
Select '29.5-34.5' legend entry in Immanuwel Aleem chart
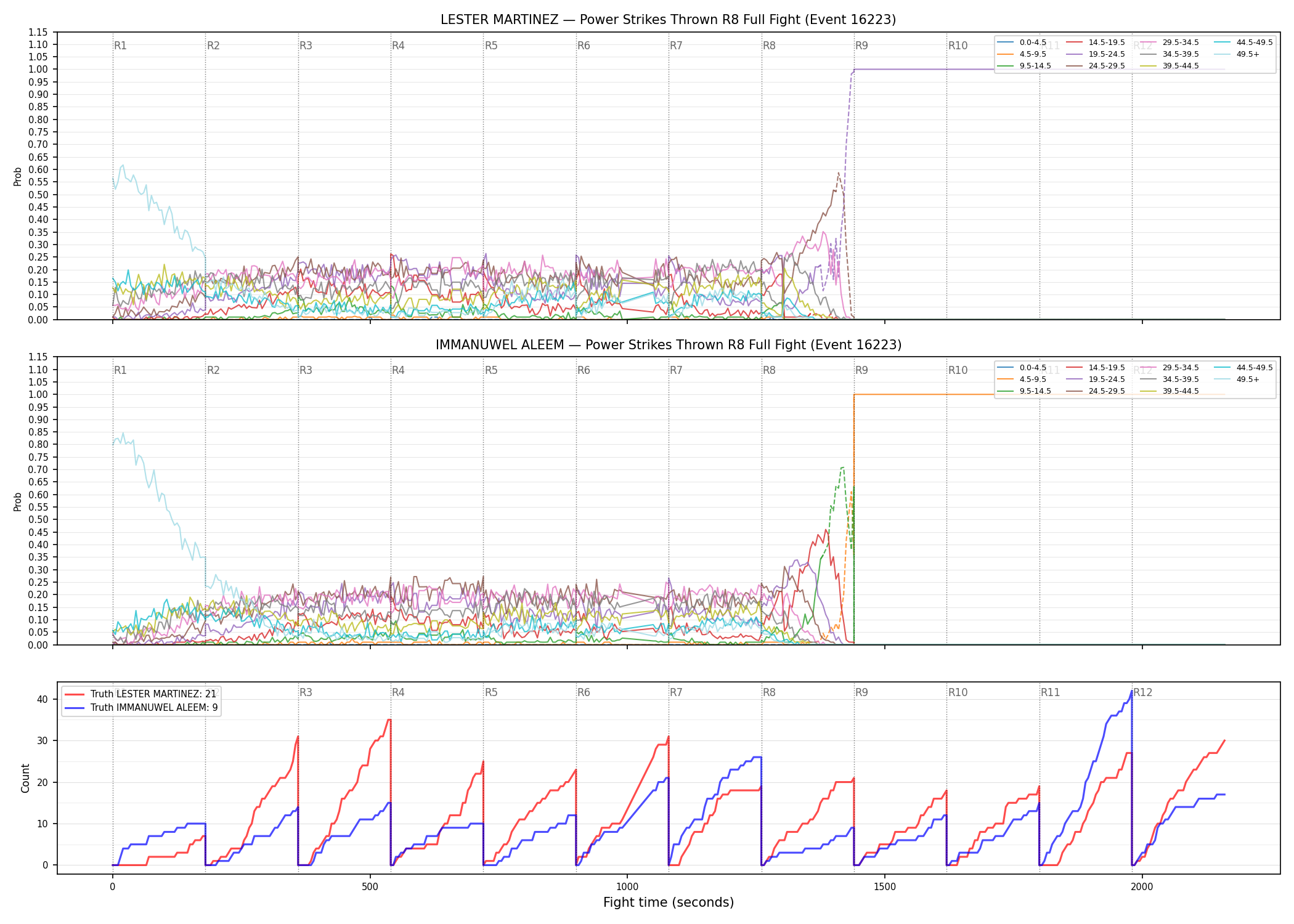(1170, 368)
